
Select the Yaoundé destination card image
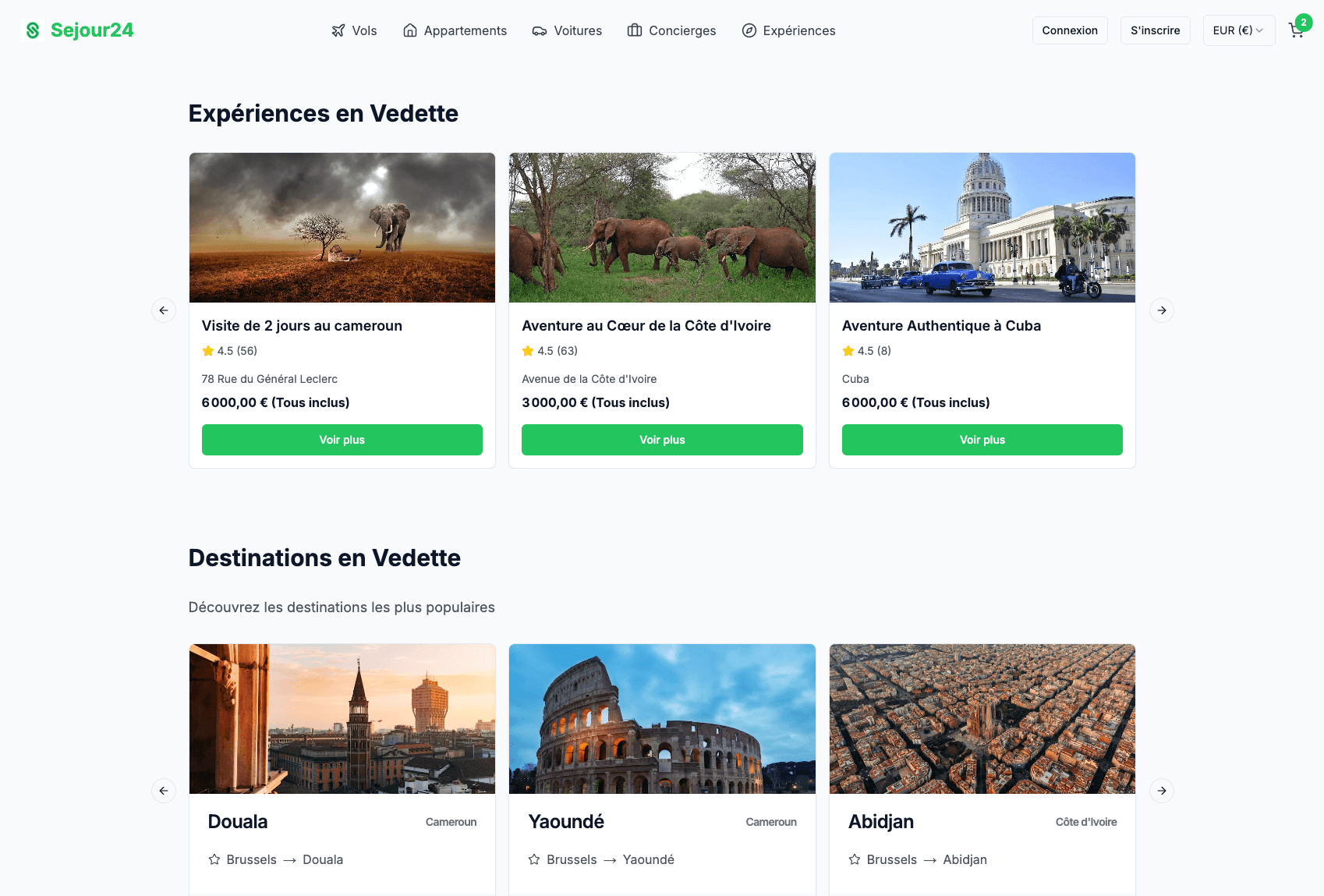[x=662, y=719]
